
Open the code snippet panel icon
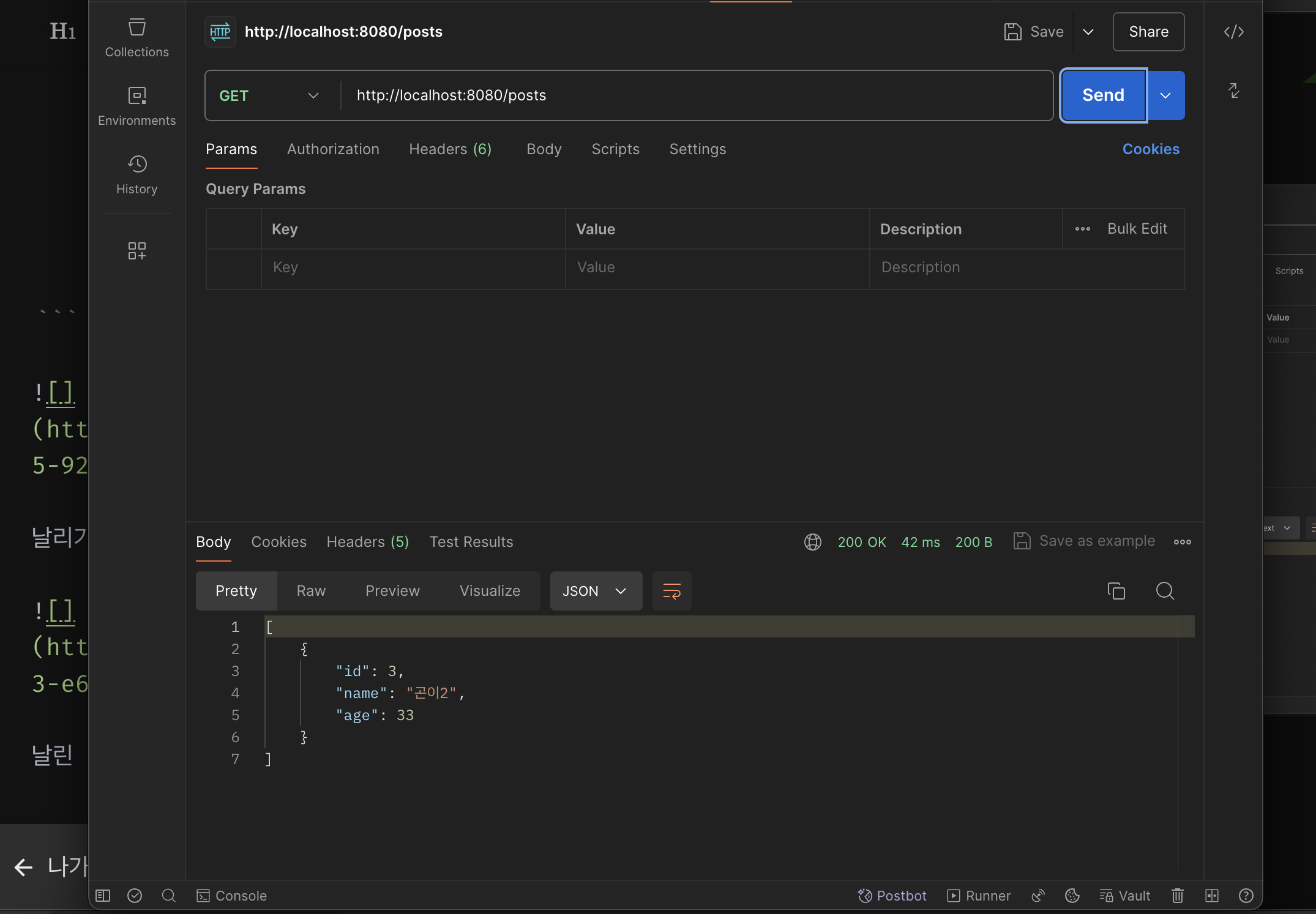(1233, 32)
